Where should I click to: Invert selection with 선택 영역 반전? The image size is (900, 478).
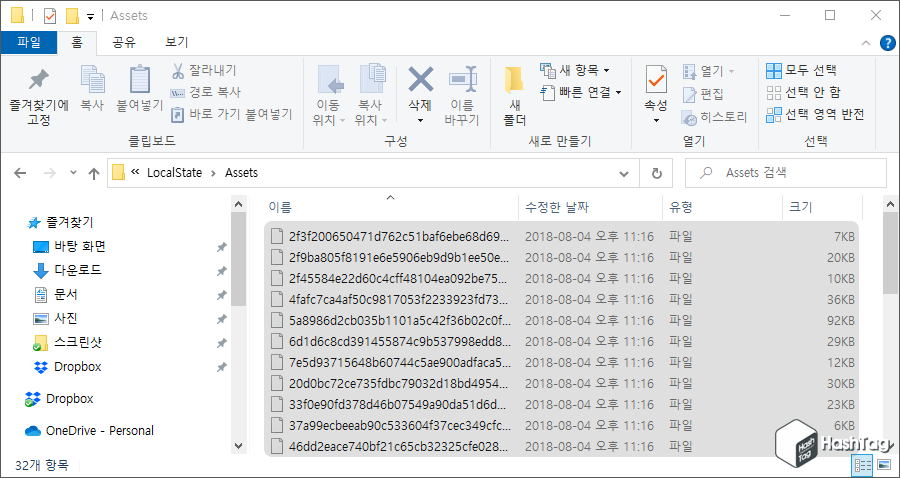click(x=815, y=114)
